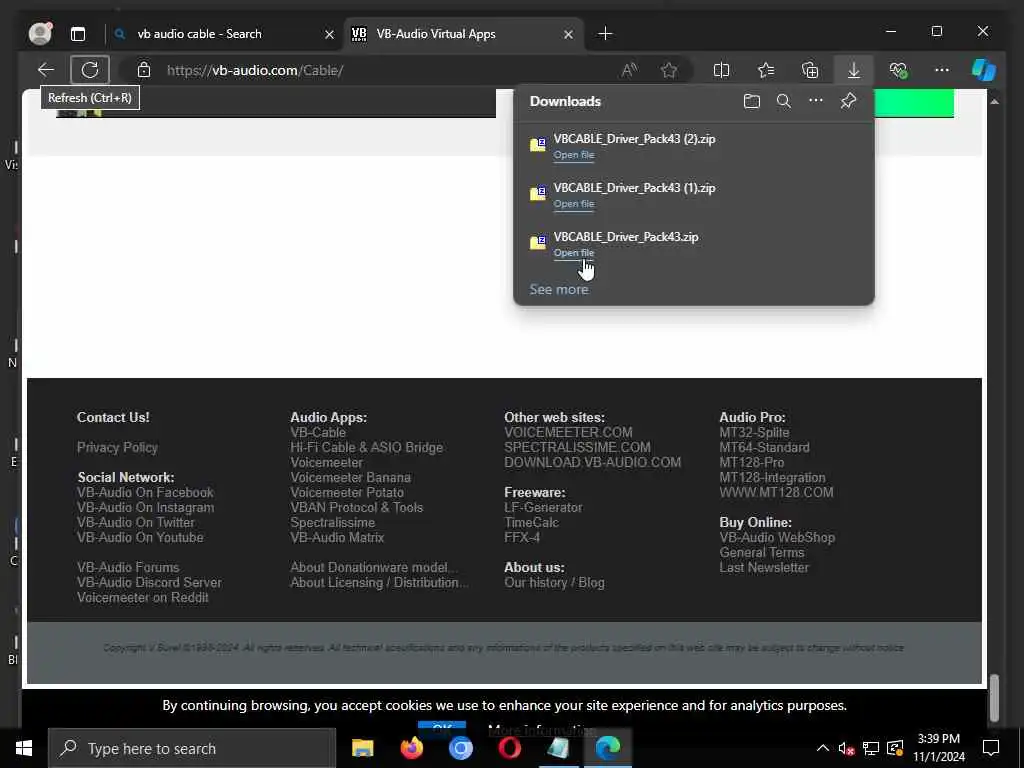The width and height of the screenshot is (1024, 768).
Task: Click the Windows Start button
Action: coord(24,748)
